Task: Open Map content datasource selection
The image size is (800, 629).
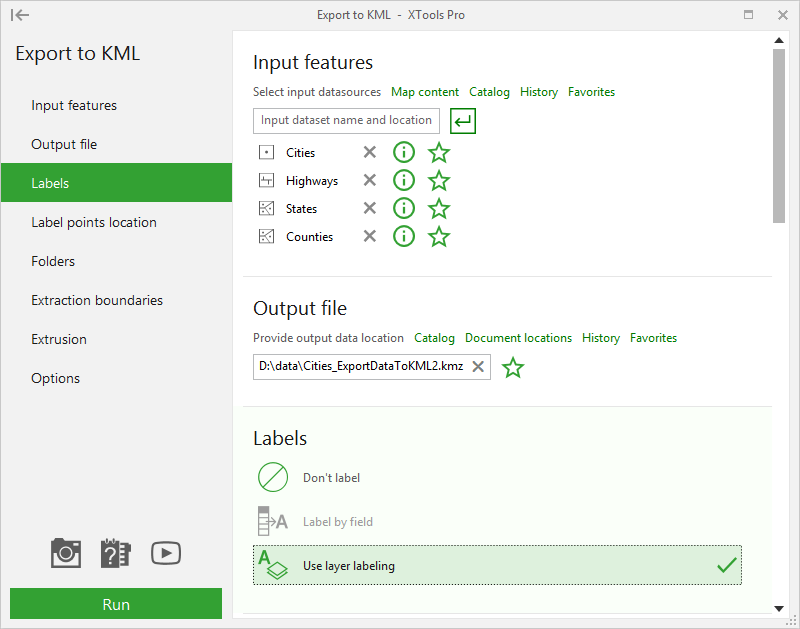Action: 425,91
